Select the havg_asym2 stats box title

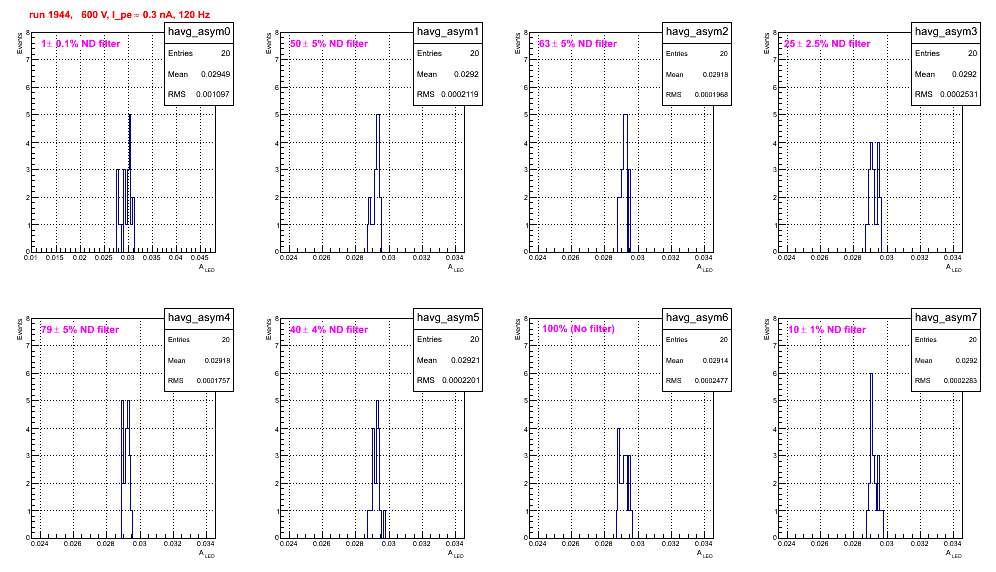[697, 31]
